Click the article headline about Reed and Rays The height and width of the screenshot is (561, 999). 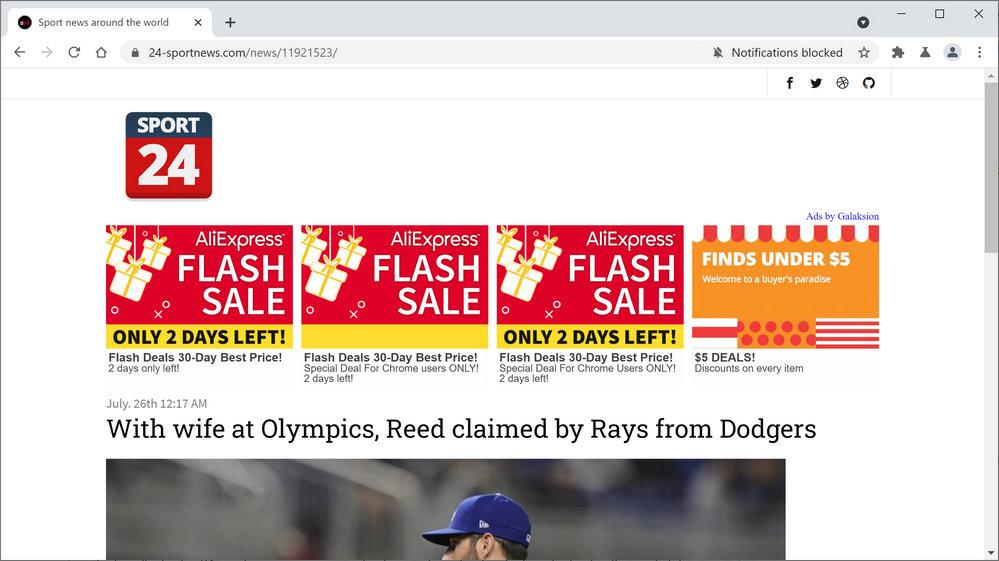point(461,429)
